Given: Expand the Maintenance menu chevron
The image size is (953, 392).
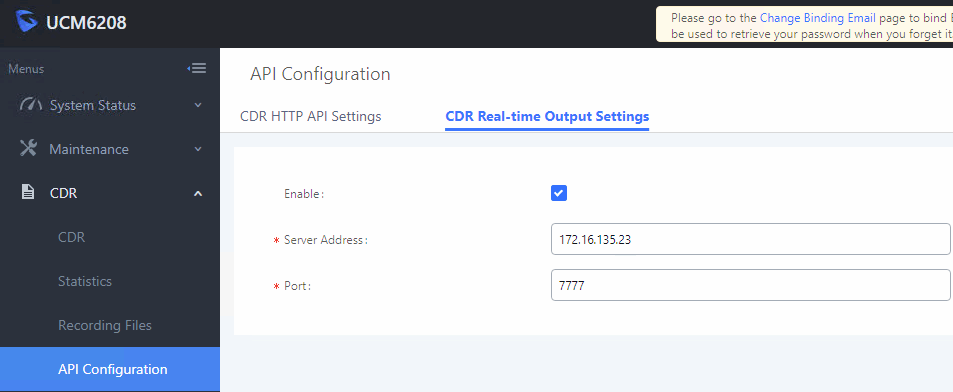Looking at the screenshot, I should pyautogui.click(x=198, y=149).
